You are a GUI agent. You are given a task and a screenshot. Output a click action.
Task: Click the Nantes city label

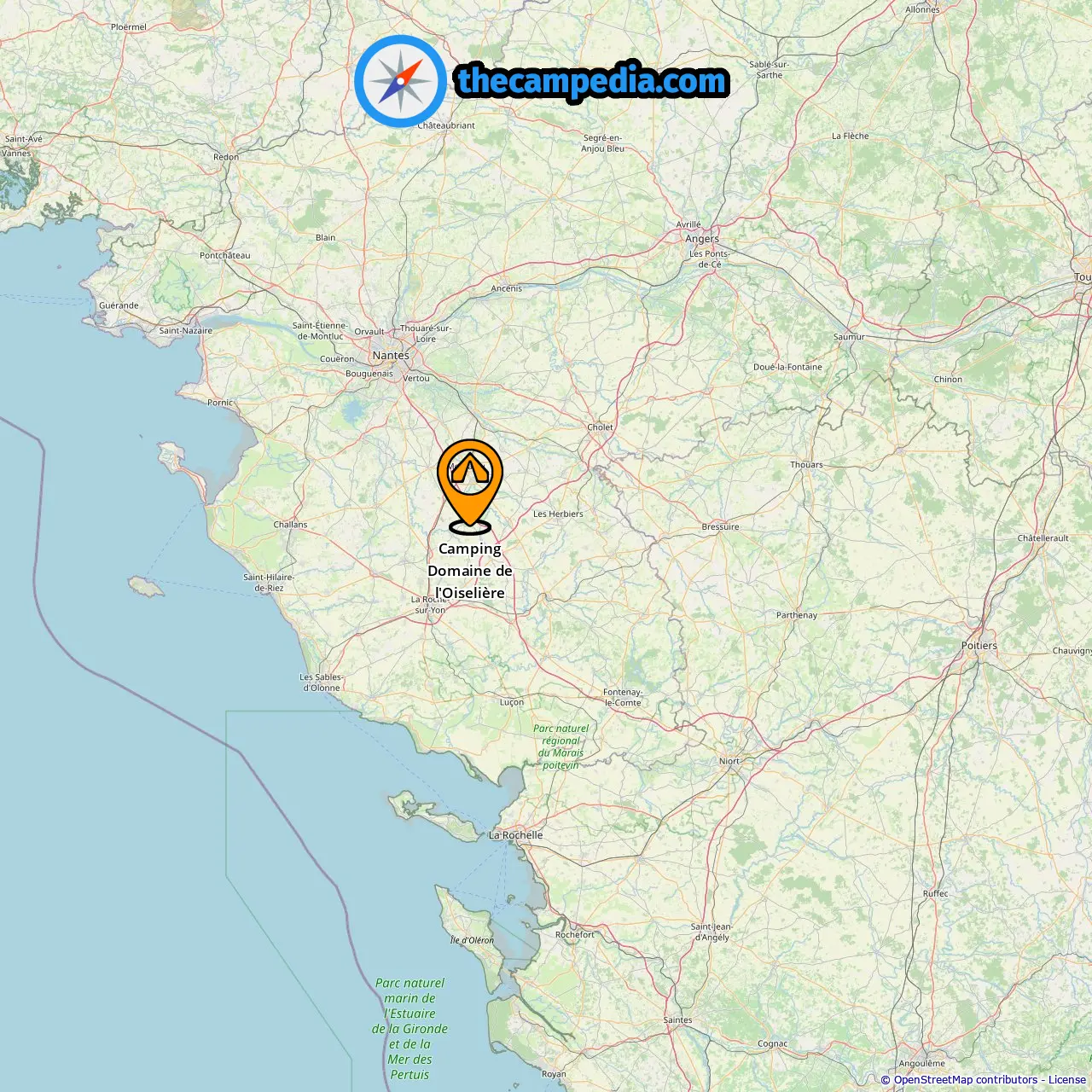[391, 355]
